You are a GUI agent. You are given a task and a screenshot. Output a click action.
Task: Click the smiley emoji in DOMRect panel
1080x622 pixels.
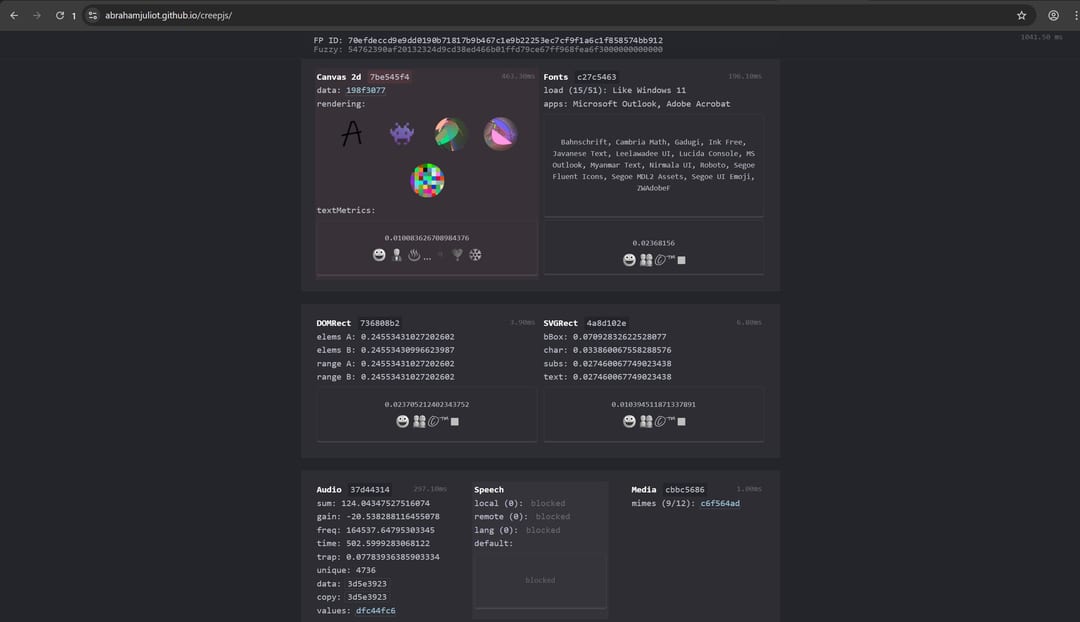[402, 422]
